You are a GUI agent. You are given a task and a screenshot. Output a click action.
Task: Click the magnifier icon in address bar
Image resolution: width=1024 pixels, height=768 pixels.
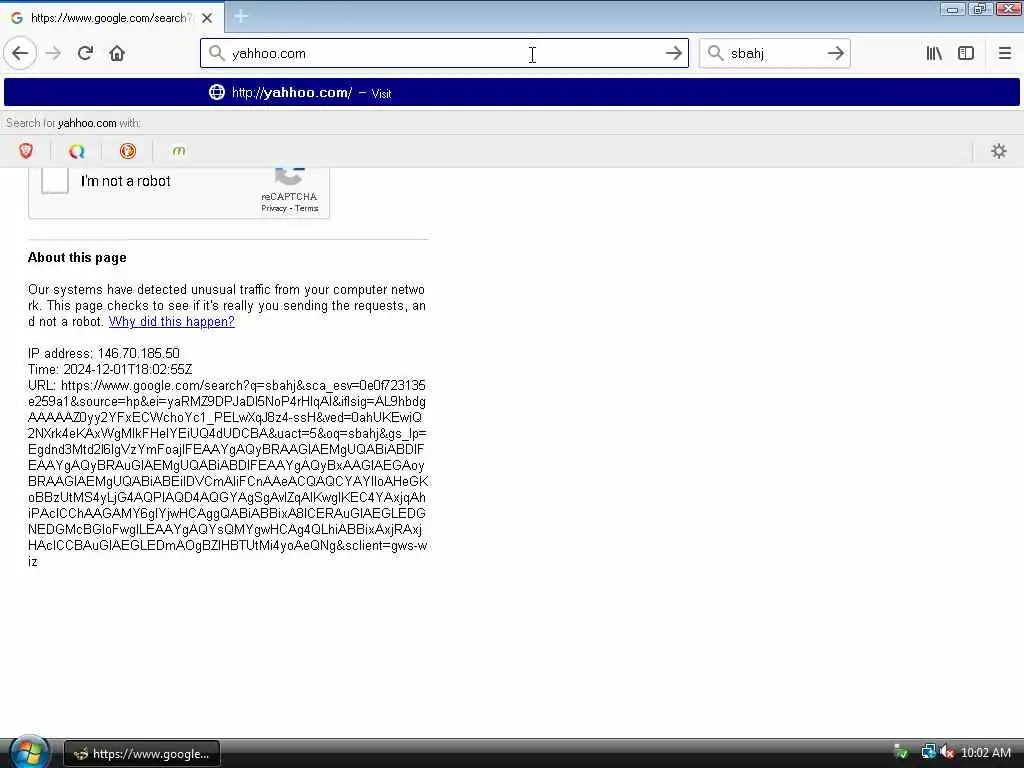tap(216, 53)
